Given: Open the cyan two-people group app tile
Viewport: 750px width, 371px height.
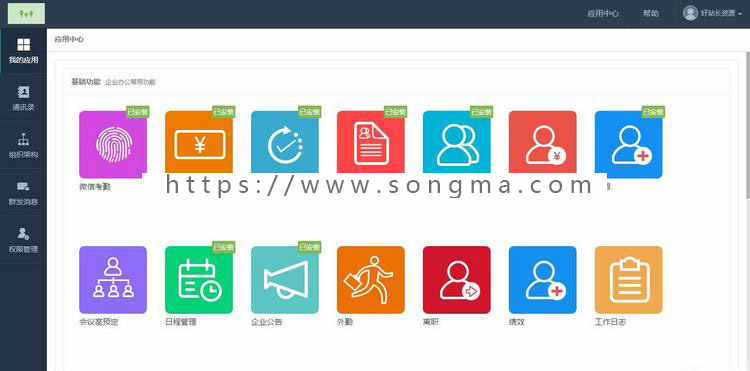Looking at the screenshot, I should coord(457,142).
